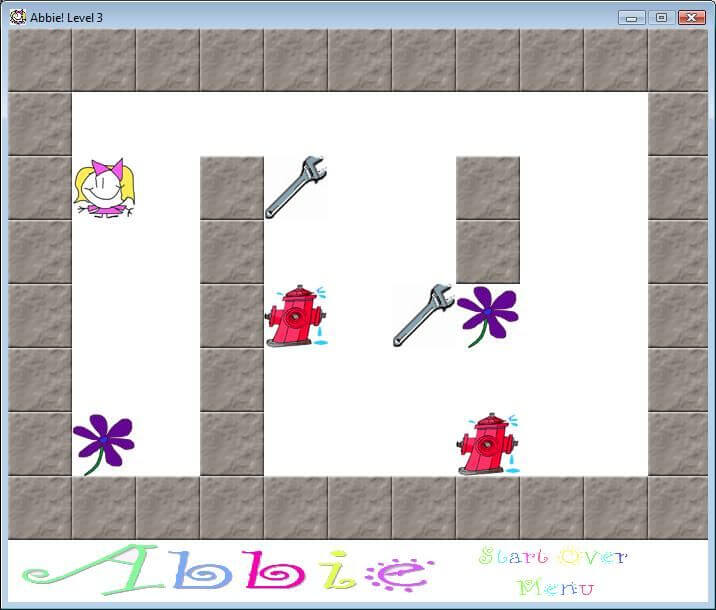Click the hydrant near the bottom wall
The width and height of the screenshot is (716, 610).
(x=488, y=444)
